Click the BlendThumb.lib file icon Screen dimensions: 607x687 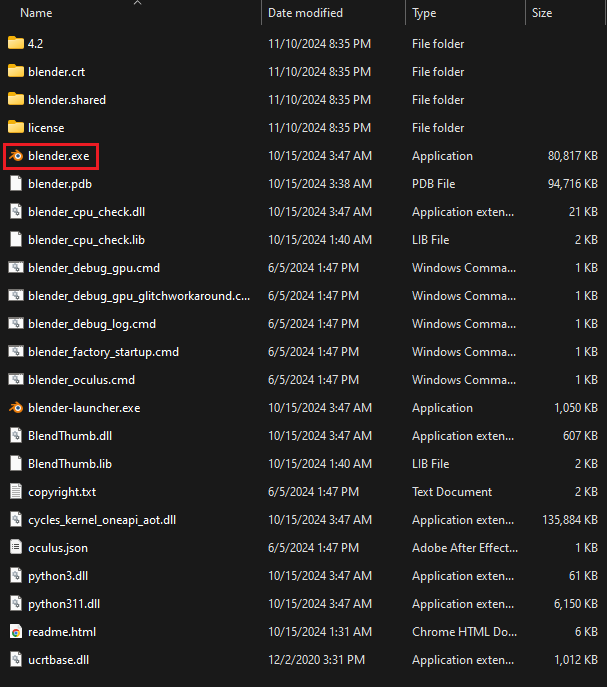[x=16, y=464]
